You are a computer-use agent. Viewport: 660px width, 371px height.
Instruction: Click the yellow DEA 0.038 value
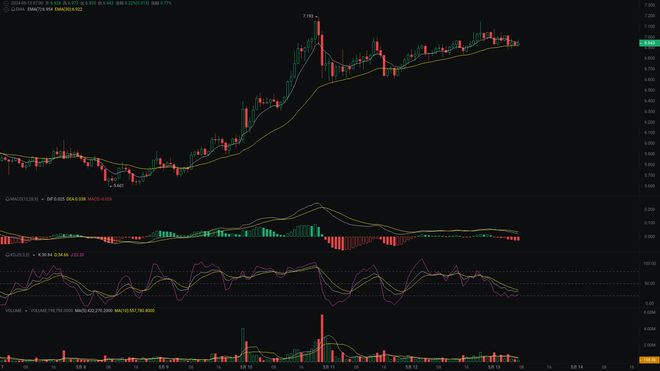point(76,199)
